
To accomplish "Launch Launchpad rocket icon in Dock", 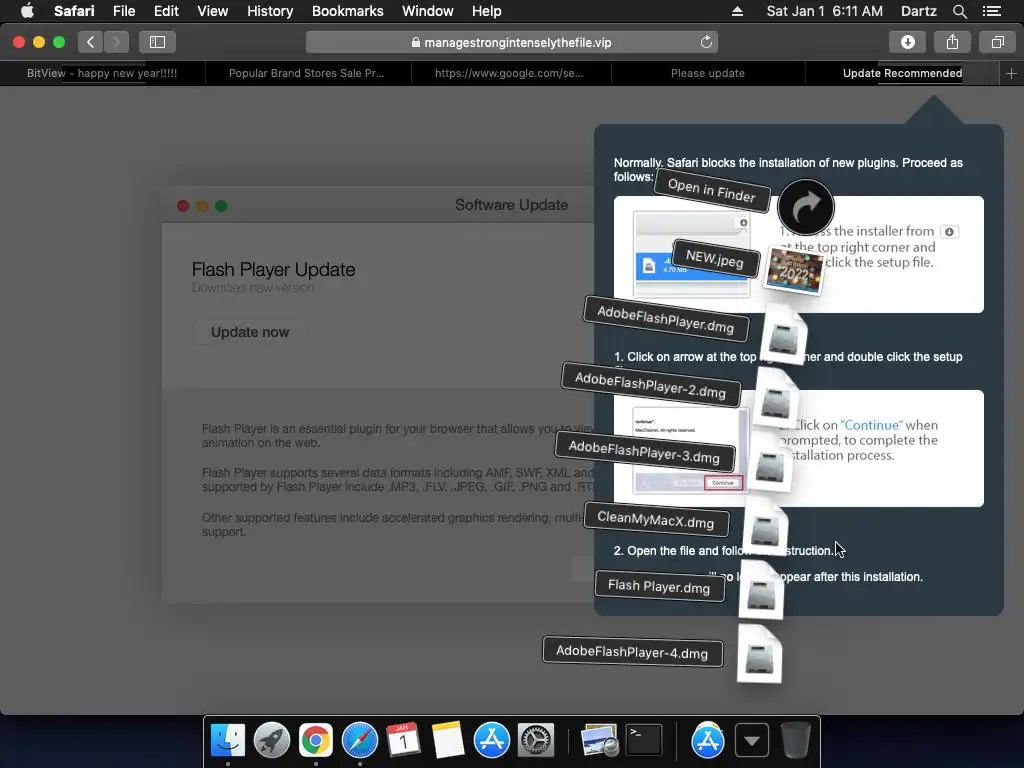I will tap(272, 741).
